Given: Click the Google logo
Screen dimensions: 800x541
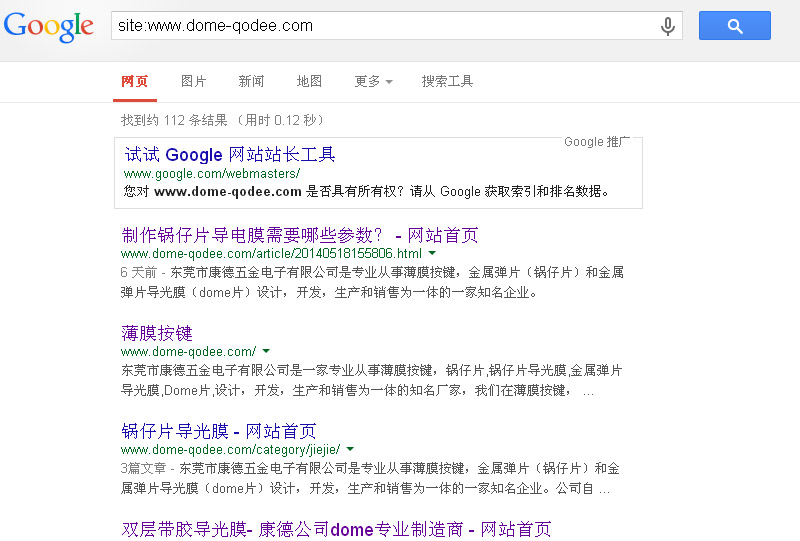Looking at the screenshot, I should click(x=48, y=26).
